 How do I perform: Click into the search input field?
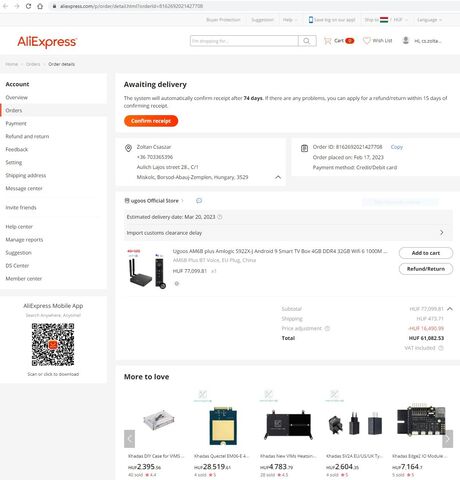[244, 41]
